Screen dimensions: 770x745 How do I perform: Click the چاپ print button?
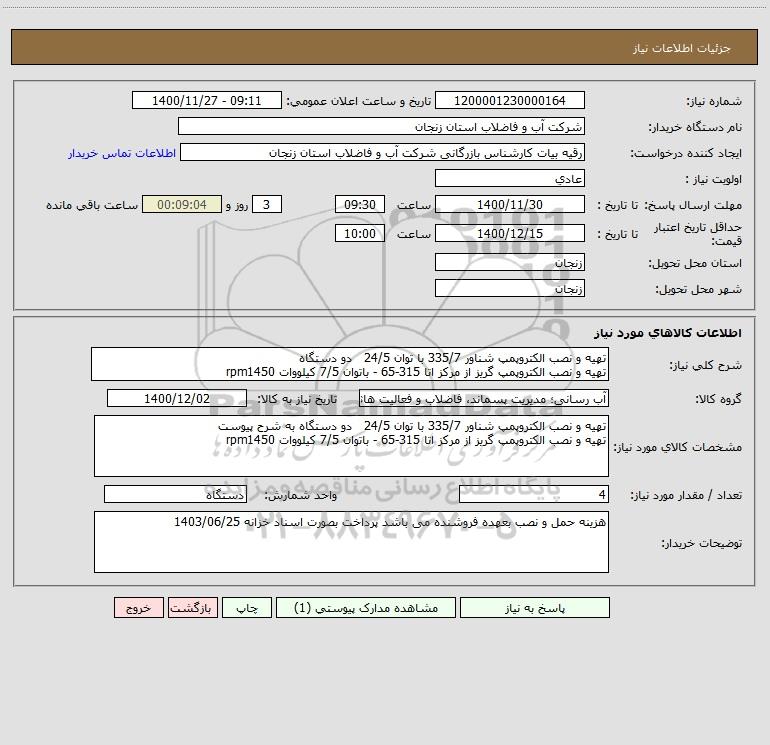pos(247,607)
